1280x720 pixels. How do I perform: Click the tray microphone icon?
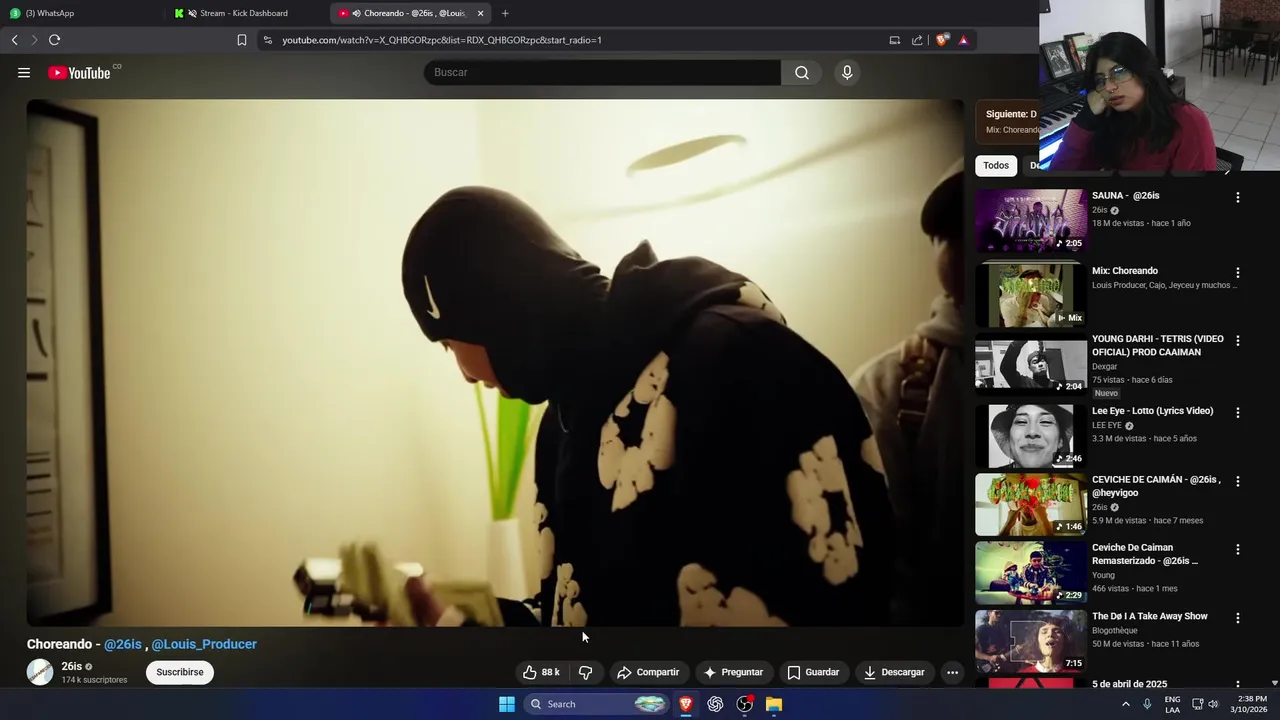tap(1147, 704)
